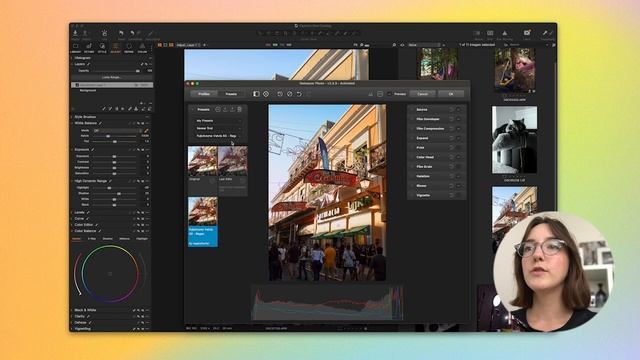Click the layout panel icon beside Preview
This screenshot has height=360, width=640.
pyautogui.click(x=380, y=94)
